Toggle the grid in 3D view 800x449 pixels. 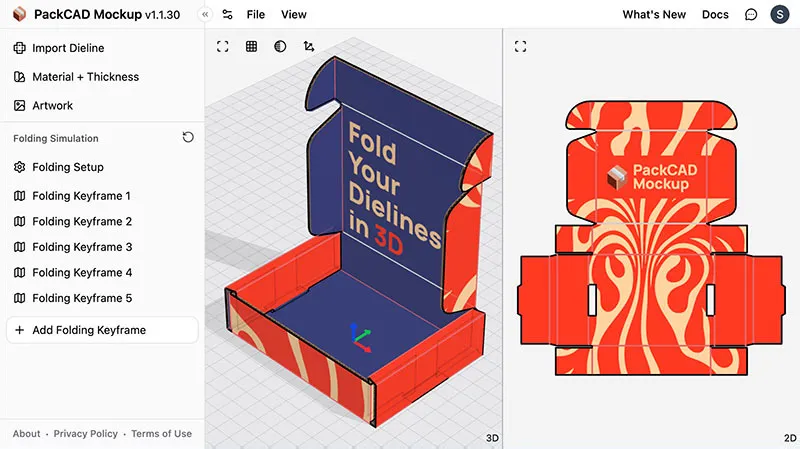pos(252,46)
